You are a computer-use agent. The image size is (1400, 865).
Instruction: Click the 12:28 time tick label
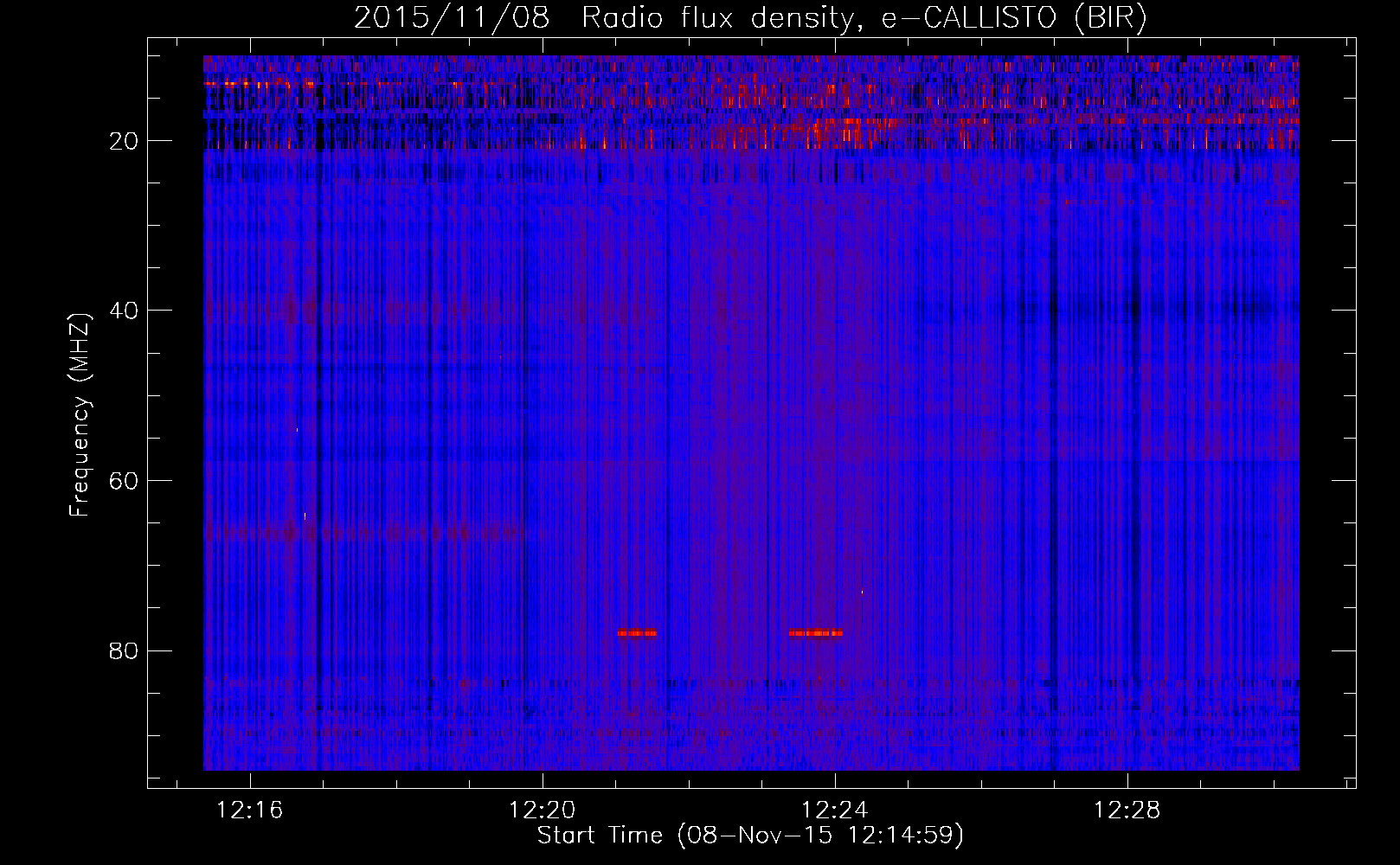1127,811
